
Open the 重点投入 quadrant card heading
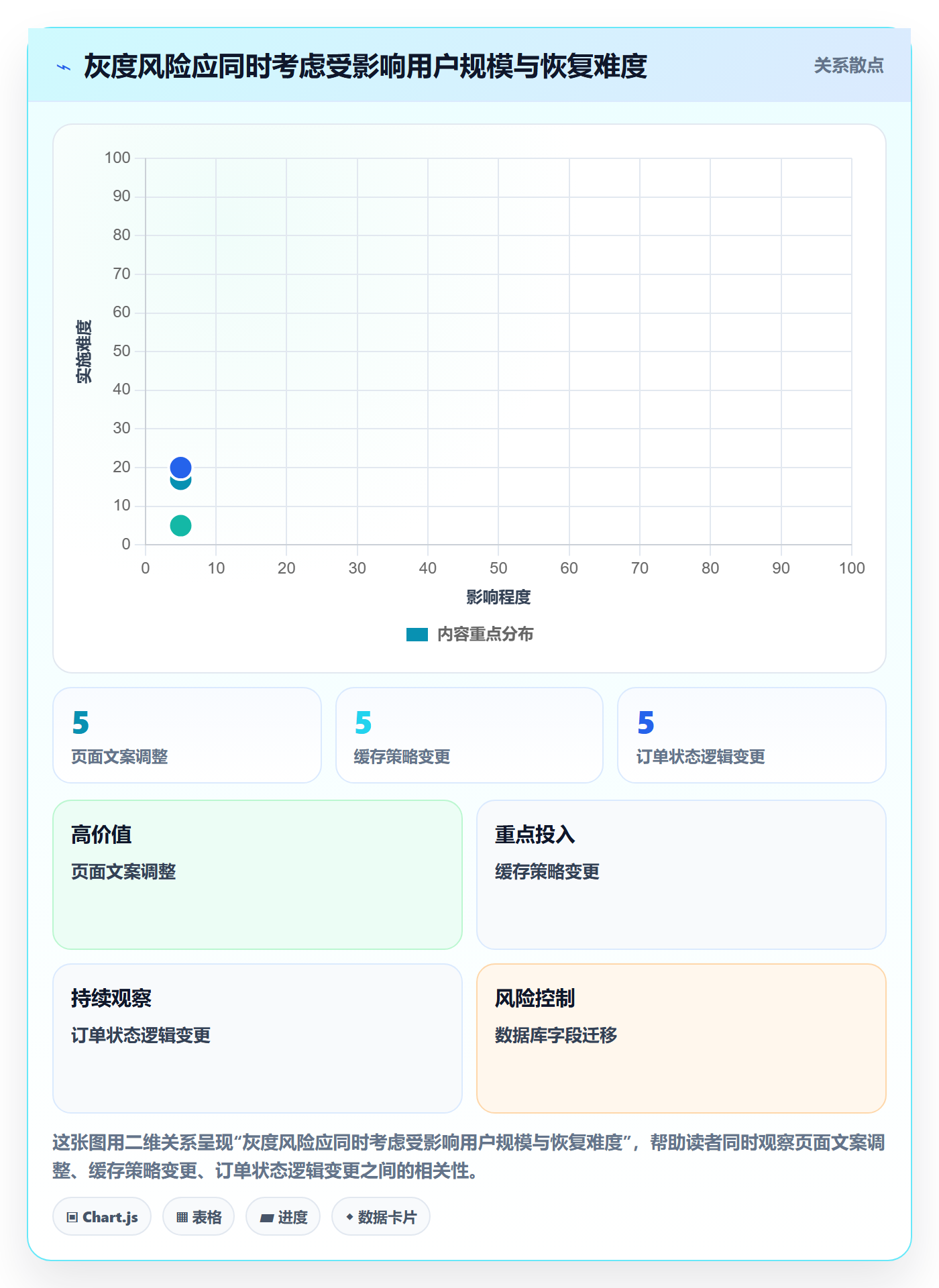point(535,835)
